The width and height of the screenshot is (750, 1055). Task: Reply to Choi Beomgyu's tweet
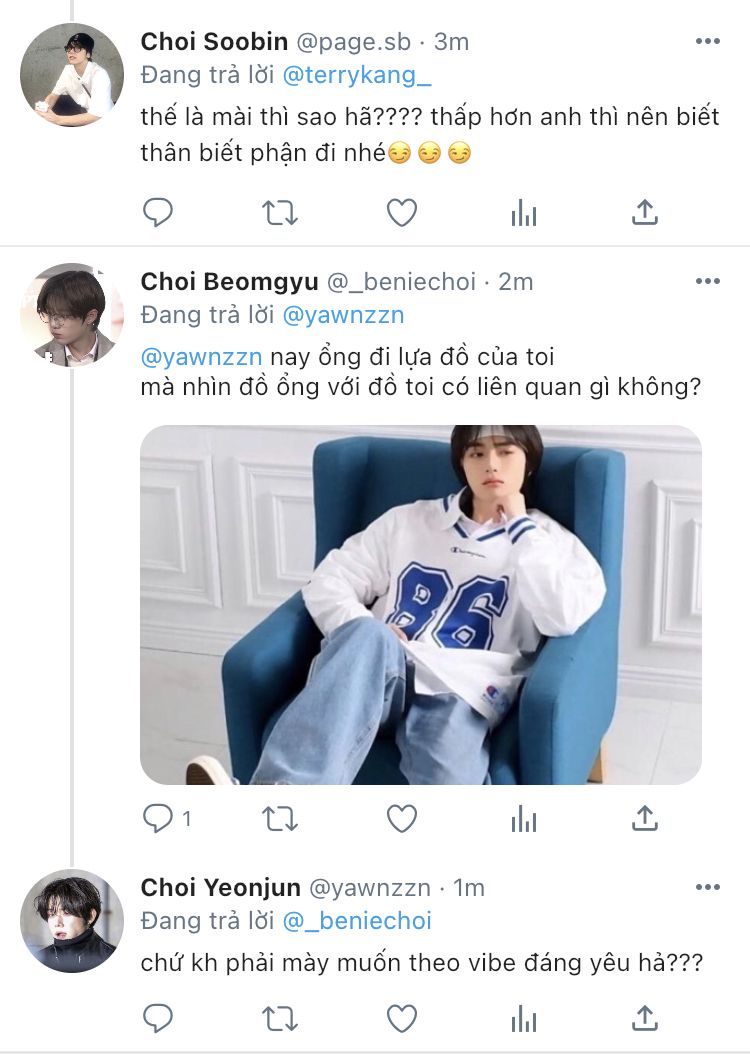coord(160,819)
